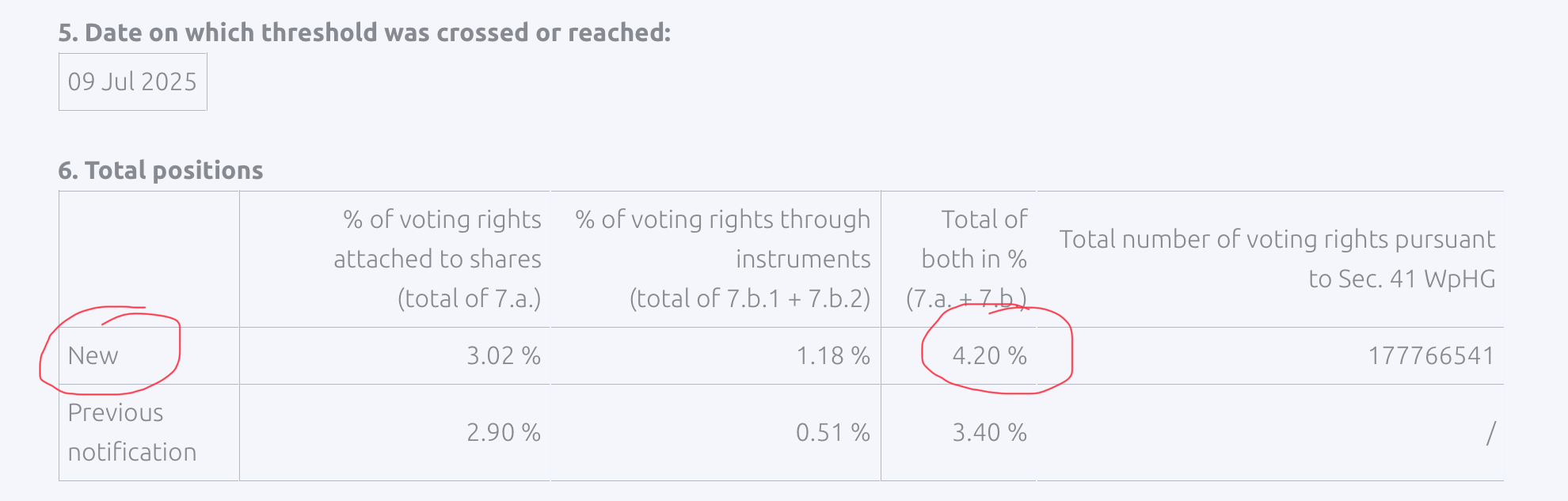Select the "New" row label
The height and width of the screenshot is (501, 1568).
[x=93, y=355]
